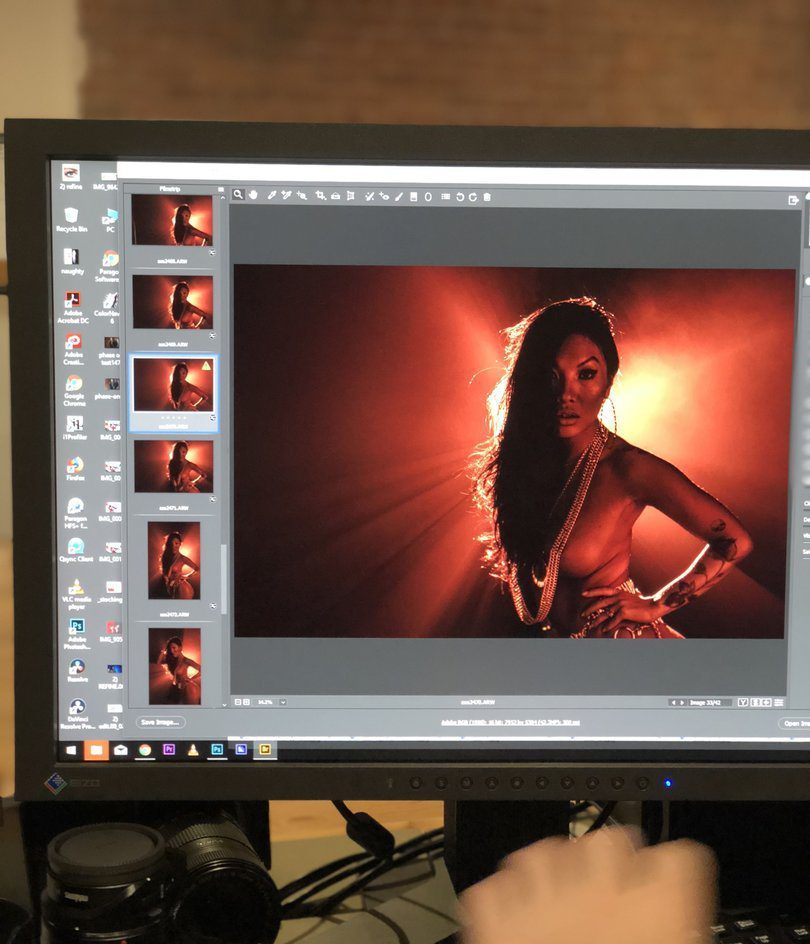
Task: Select the Zoom tool in Camera Raw
Action: tap(239, 195)
